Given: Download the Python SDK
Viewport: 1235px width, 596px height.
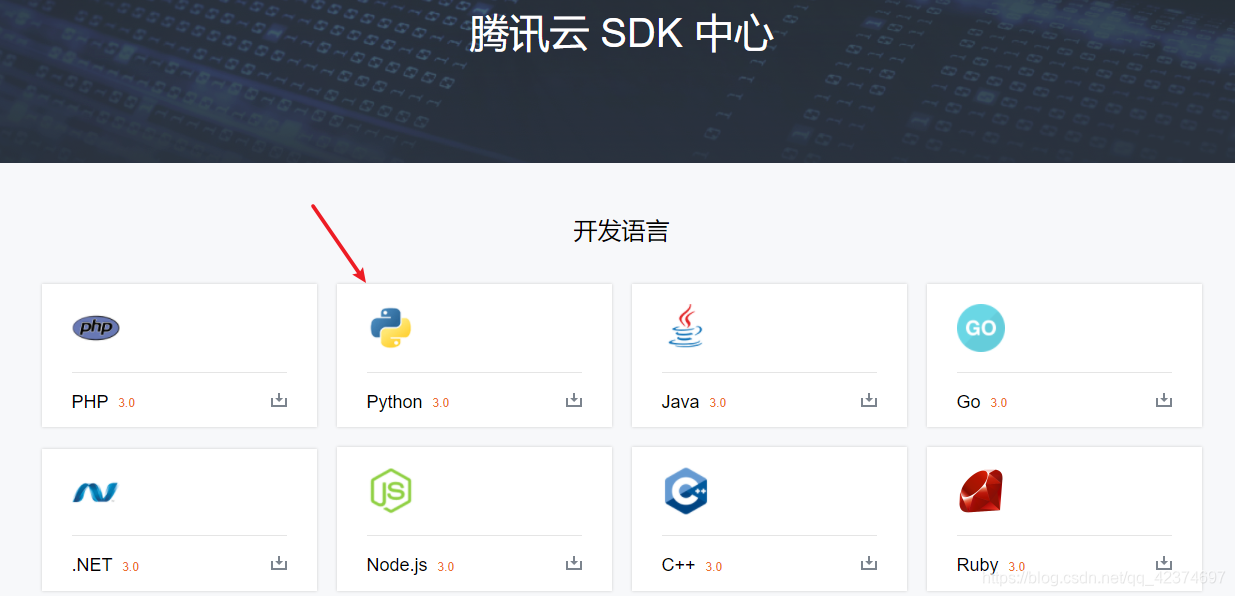Looking at the screenshot, I should [574, 400].
